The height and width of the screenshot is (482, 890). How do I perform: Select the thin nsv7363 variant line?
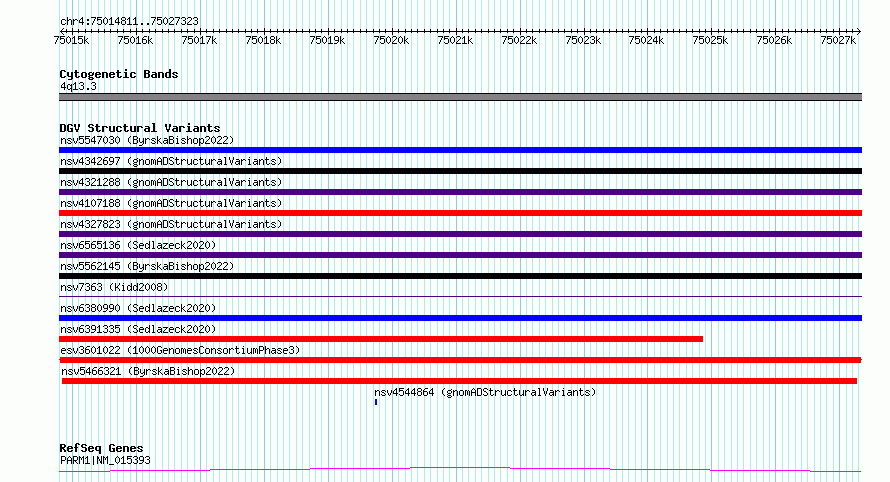pos(460,297)
